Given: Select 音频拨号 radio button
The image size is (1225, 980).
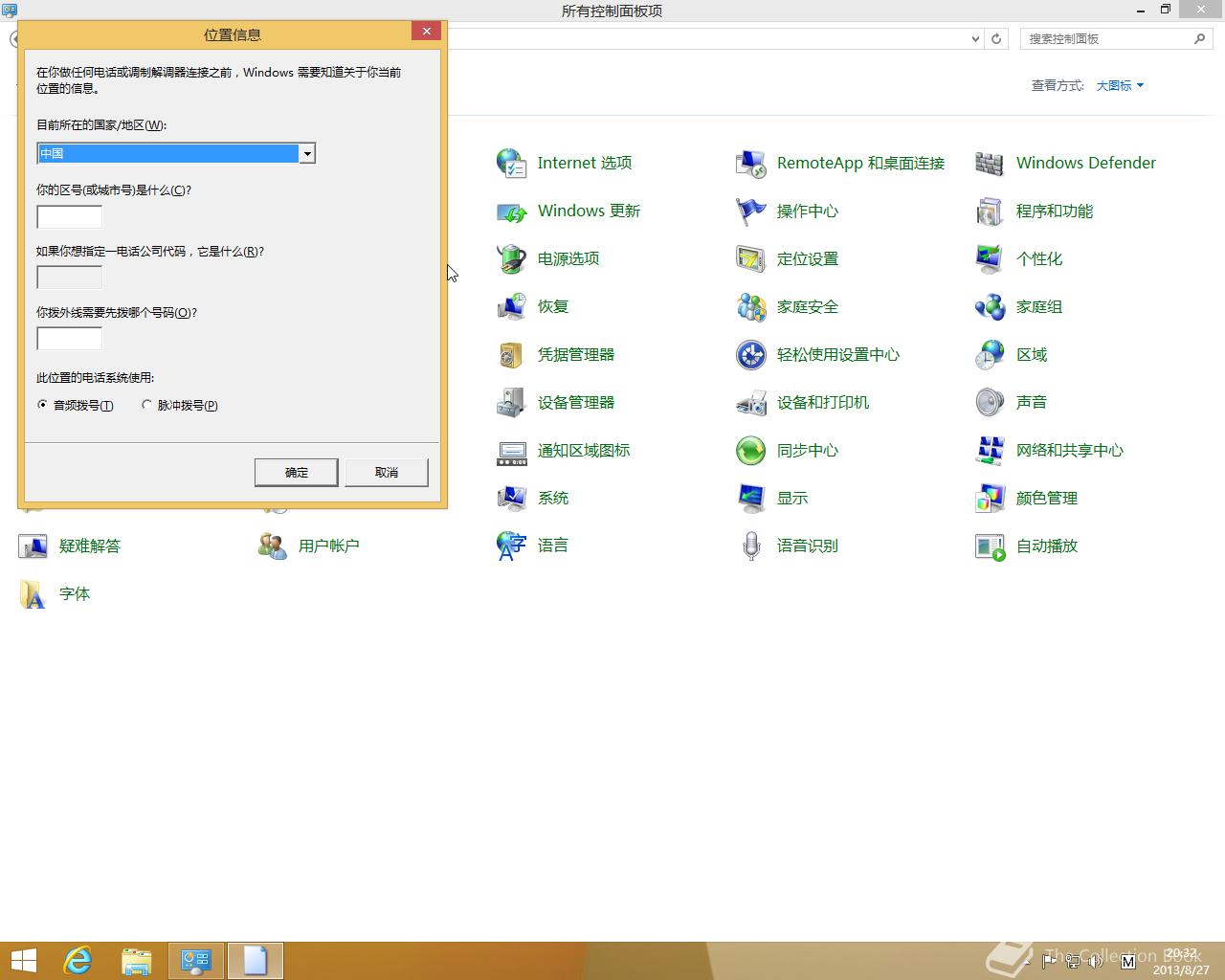Looking at the screenshot, I should click(42, 405).
